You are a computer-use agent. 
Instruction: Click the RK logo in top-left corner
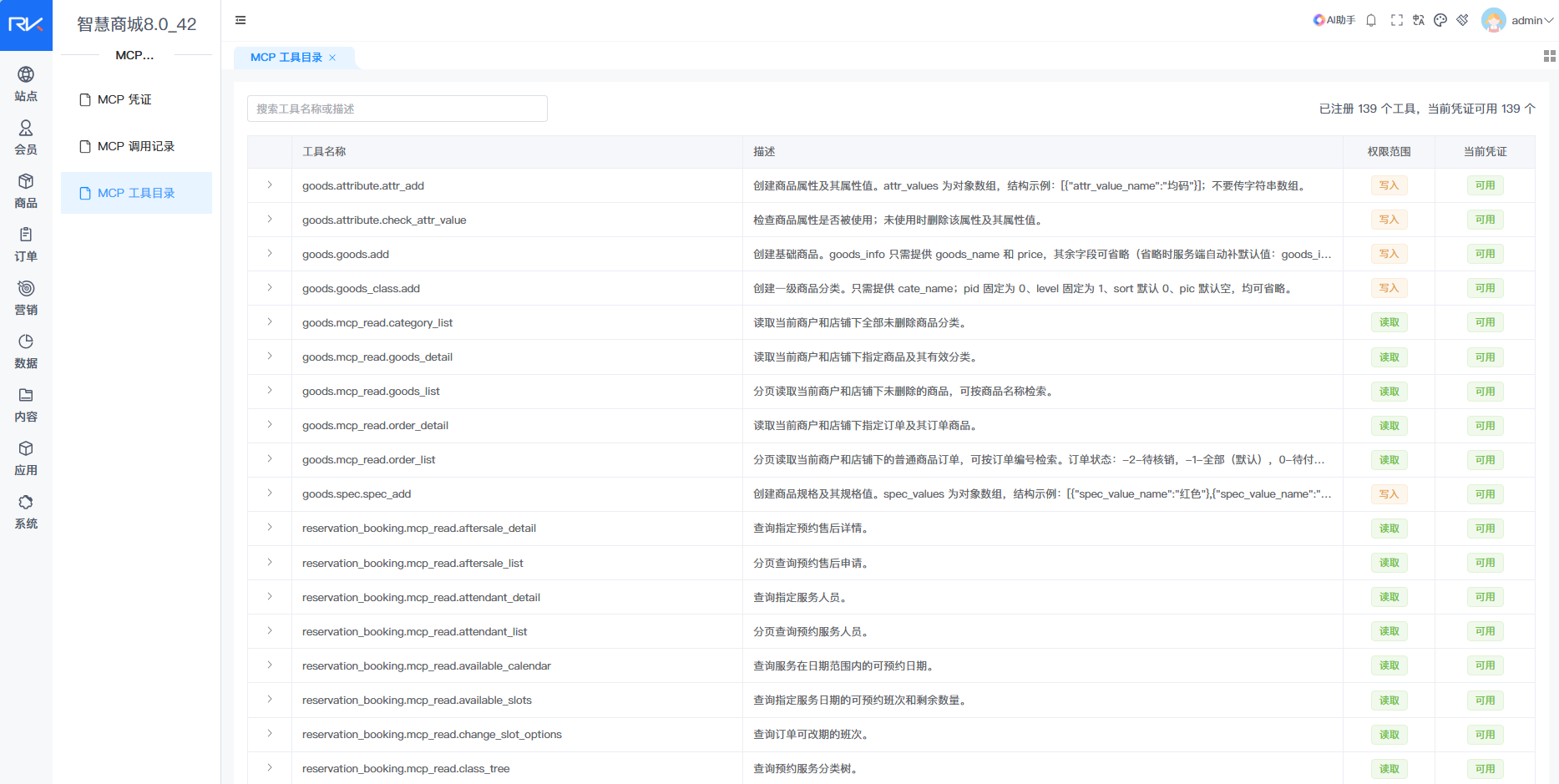click(26, 25)
